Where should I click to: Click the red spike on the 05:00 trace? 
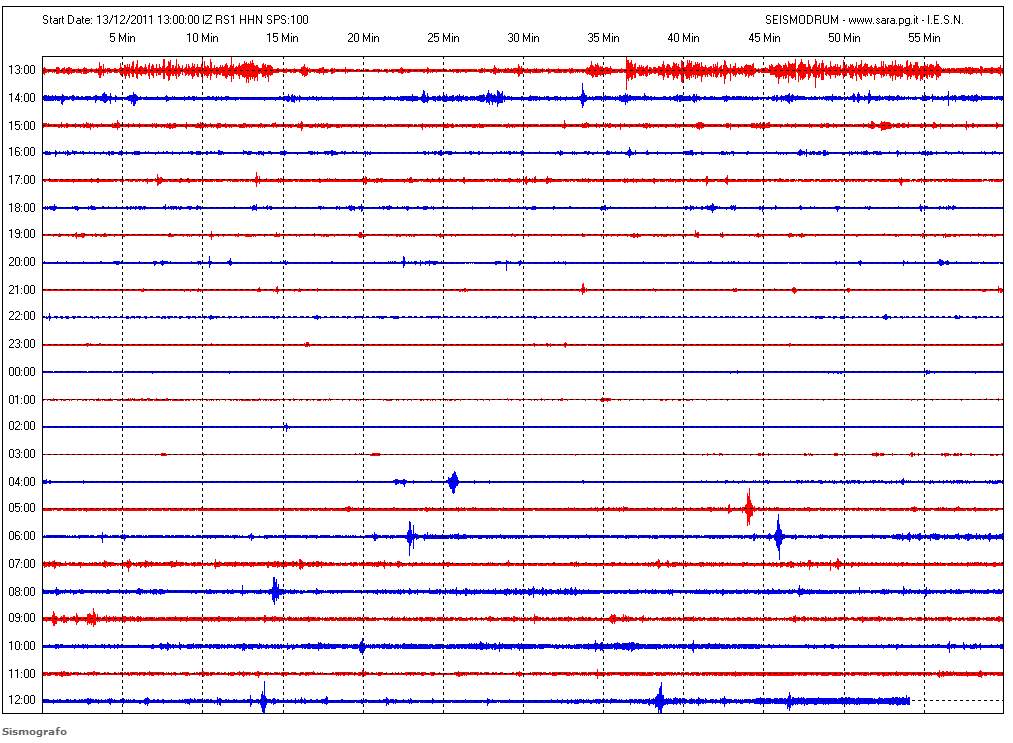click(748, 508)
